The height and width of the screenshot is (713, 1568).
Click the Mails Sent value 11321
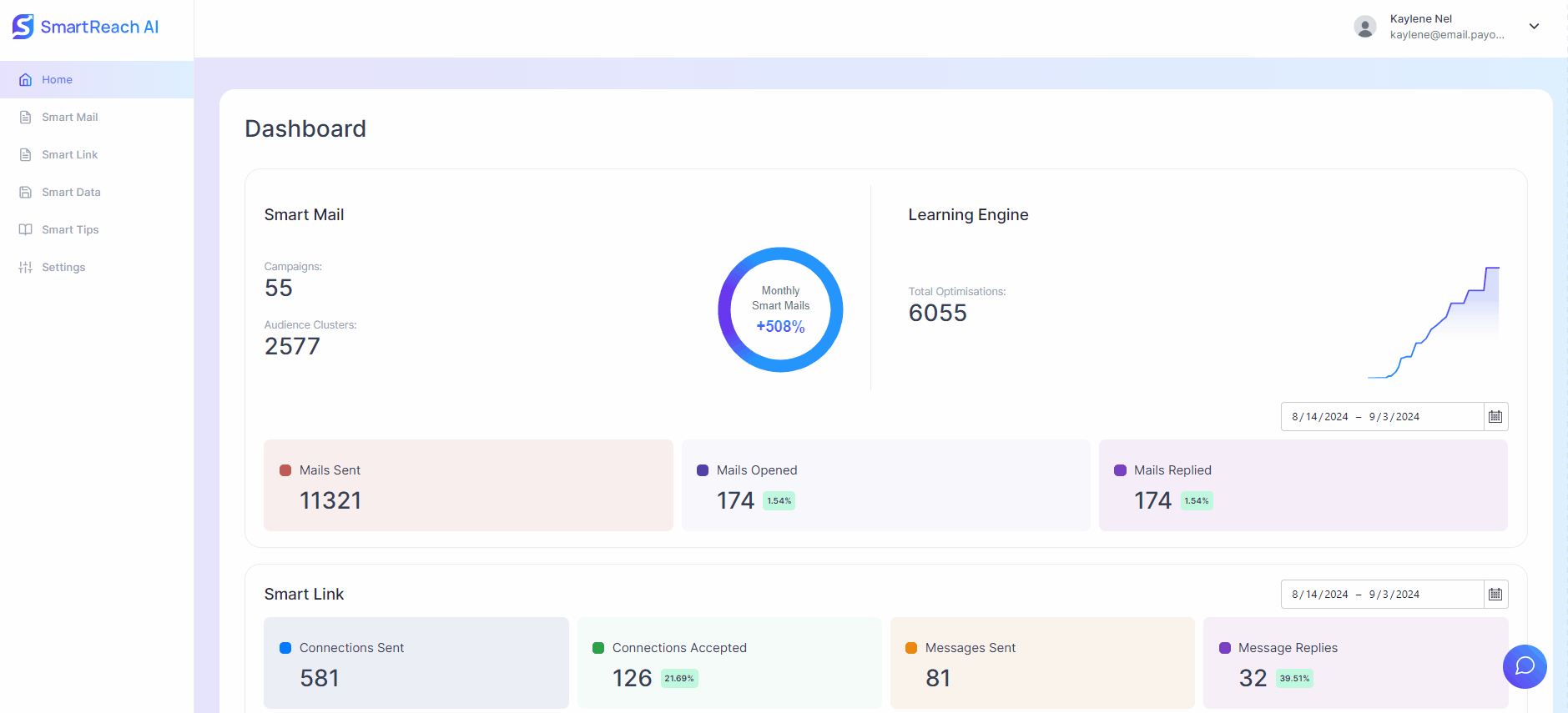pyautogui.click(x=330, y=500)
